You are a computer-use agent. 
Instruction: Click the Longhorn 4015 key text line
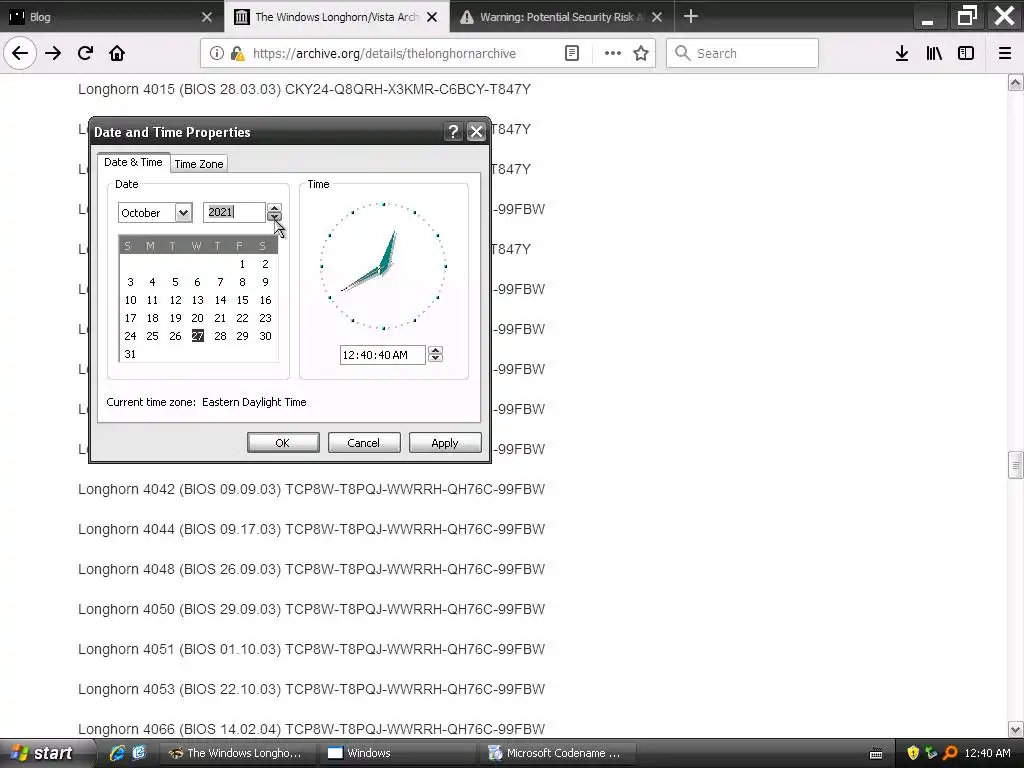coord(304,89)
